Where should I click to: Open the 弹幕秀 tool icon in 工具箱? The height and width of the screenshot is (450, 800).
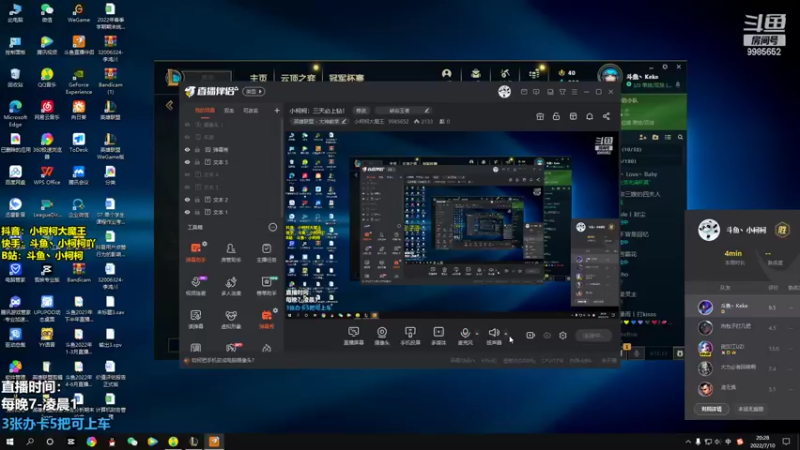(x=266, y=319)
